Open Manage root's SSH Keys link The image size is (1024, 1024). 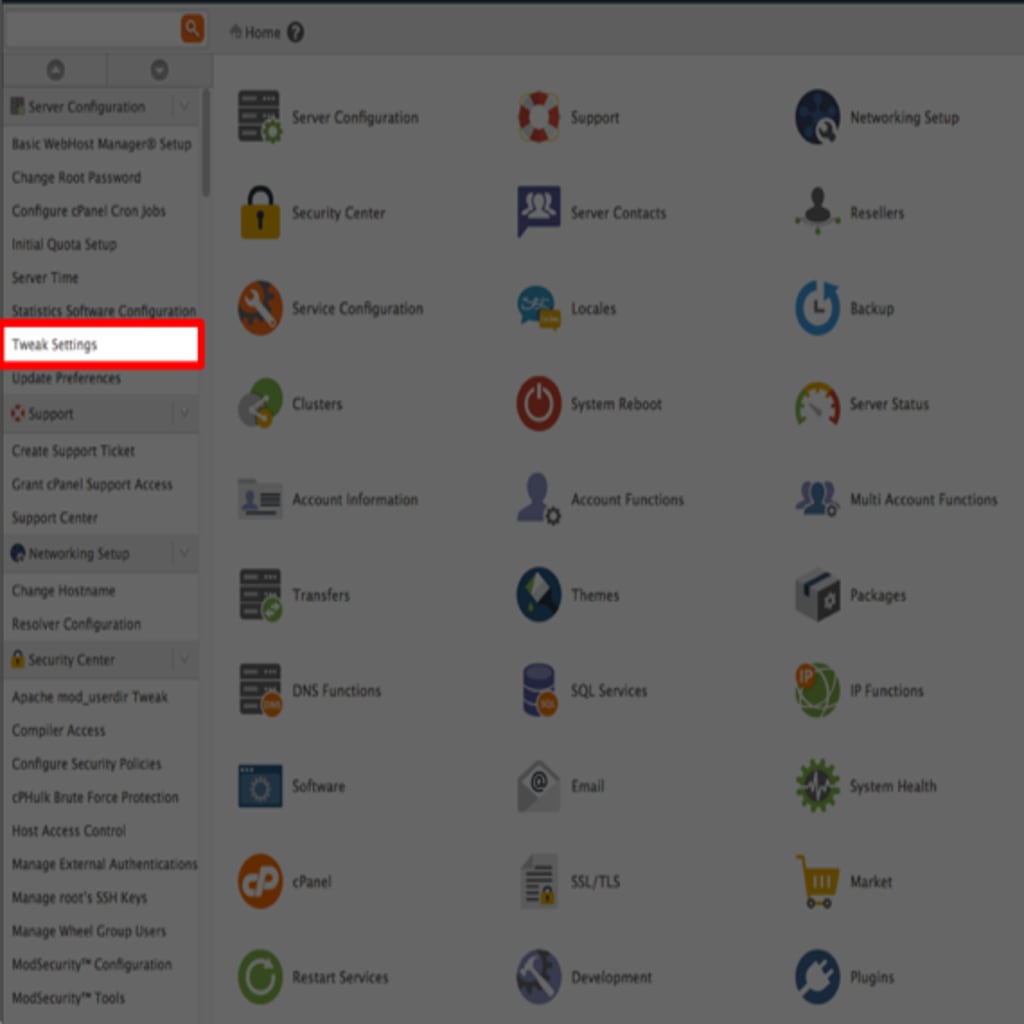[x=79, y=897]
